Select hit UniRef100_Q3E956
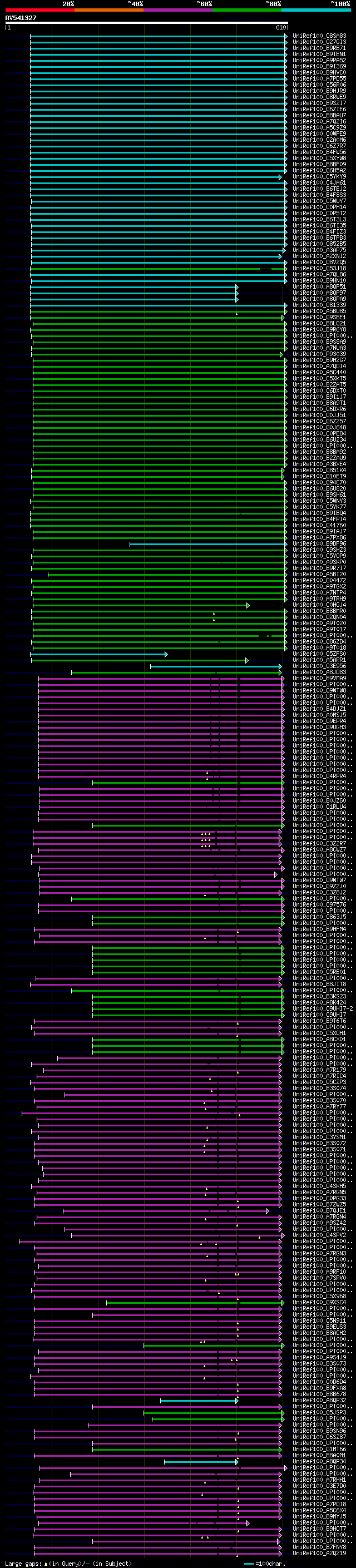 319,666
